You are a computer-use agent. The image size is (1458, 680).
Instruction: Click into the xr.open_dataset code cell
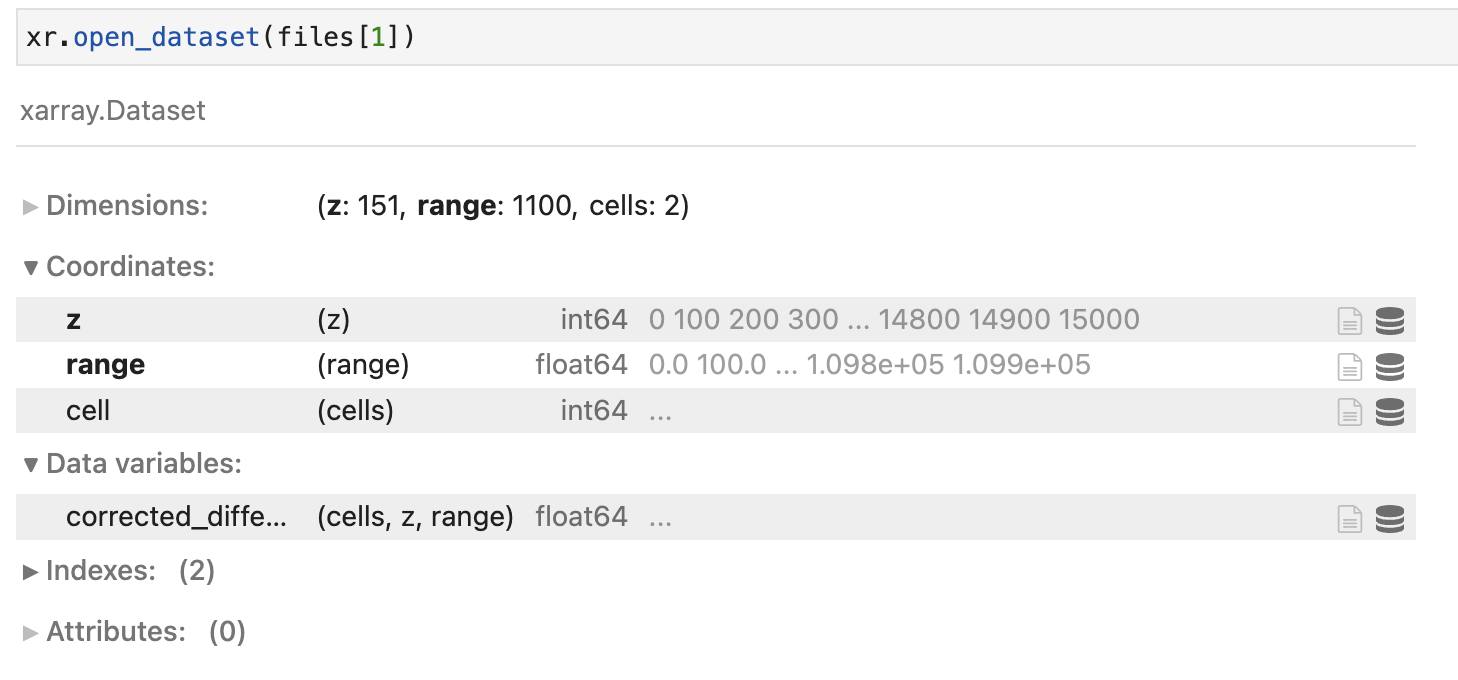737,38
